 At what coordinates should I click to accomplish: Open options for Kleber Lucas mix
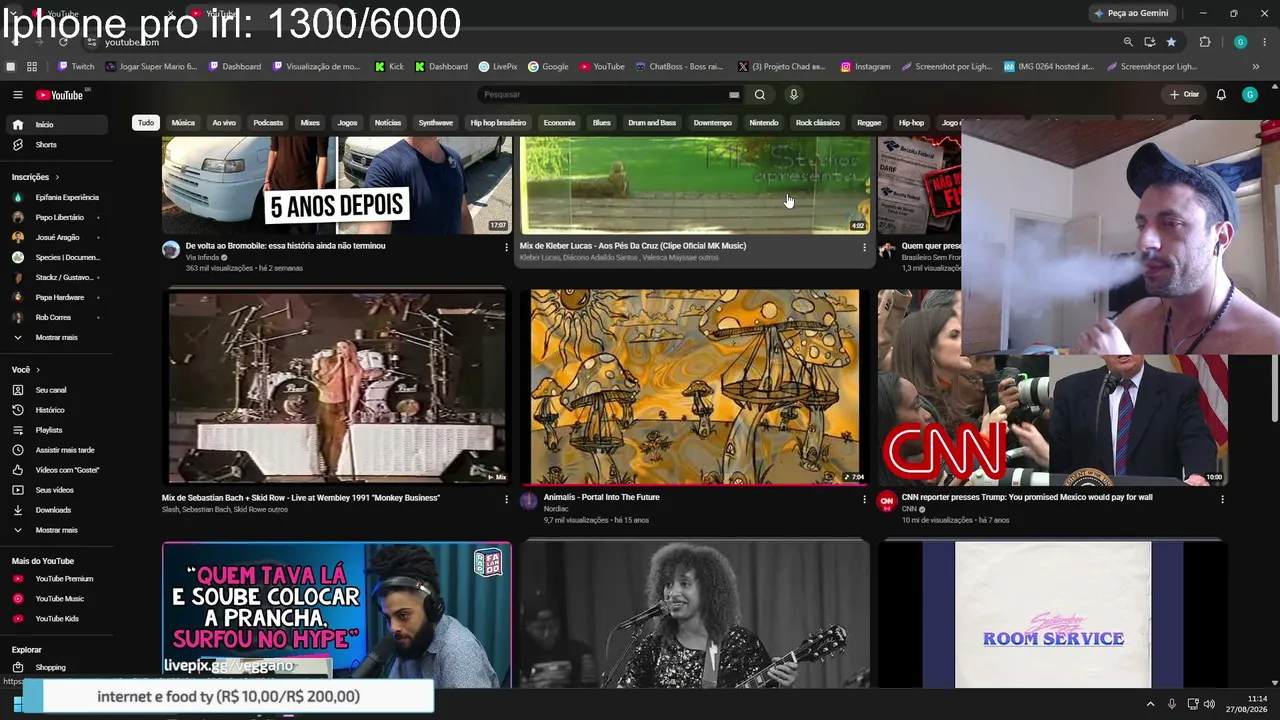[x=864, y=247]
